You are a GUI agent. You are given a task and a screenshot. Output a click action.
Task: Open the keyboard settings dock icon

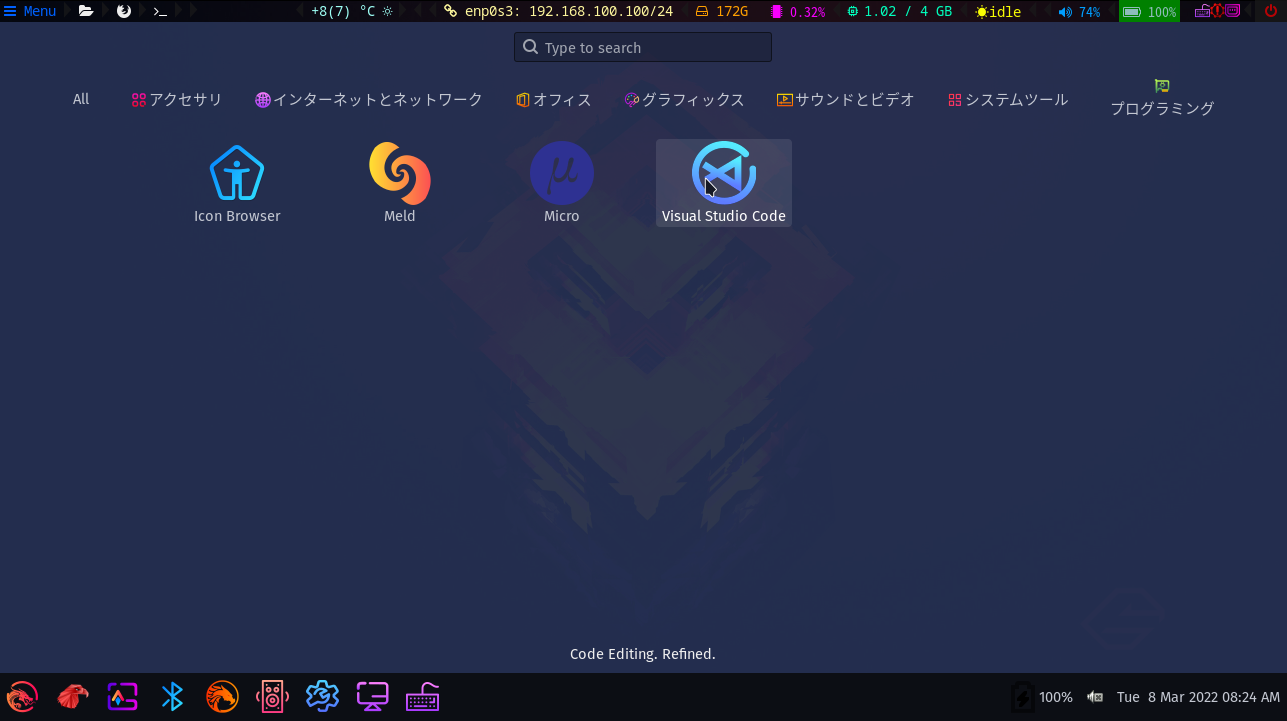[422, 696]
